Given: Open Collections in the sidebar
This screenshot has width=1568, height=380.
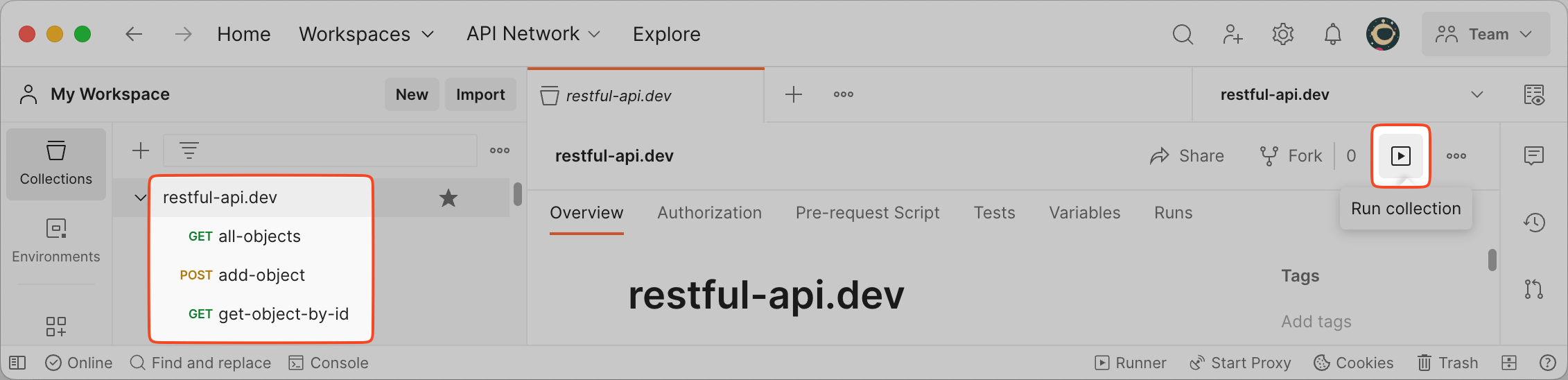Looking at the screenshot, I should (x=56, y=164).
